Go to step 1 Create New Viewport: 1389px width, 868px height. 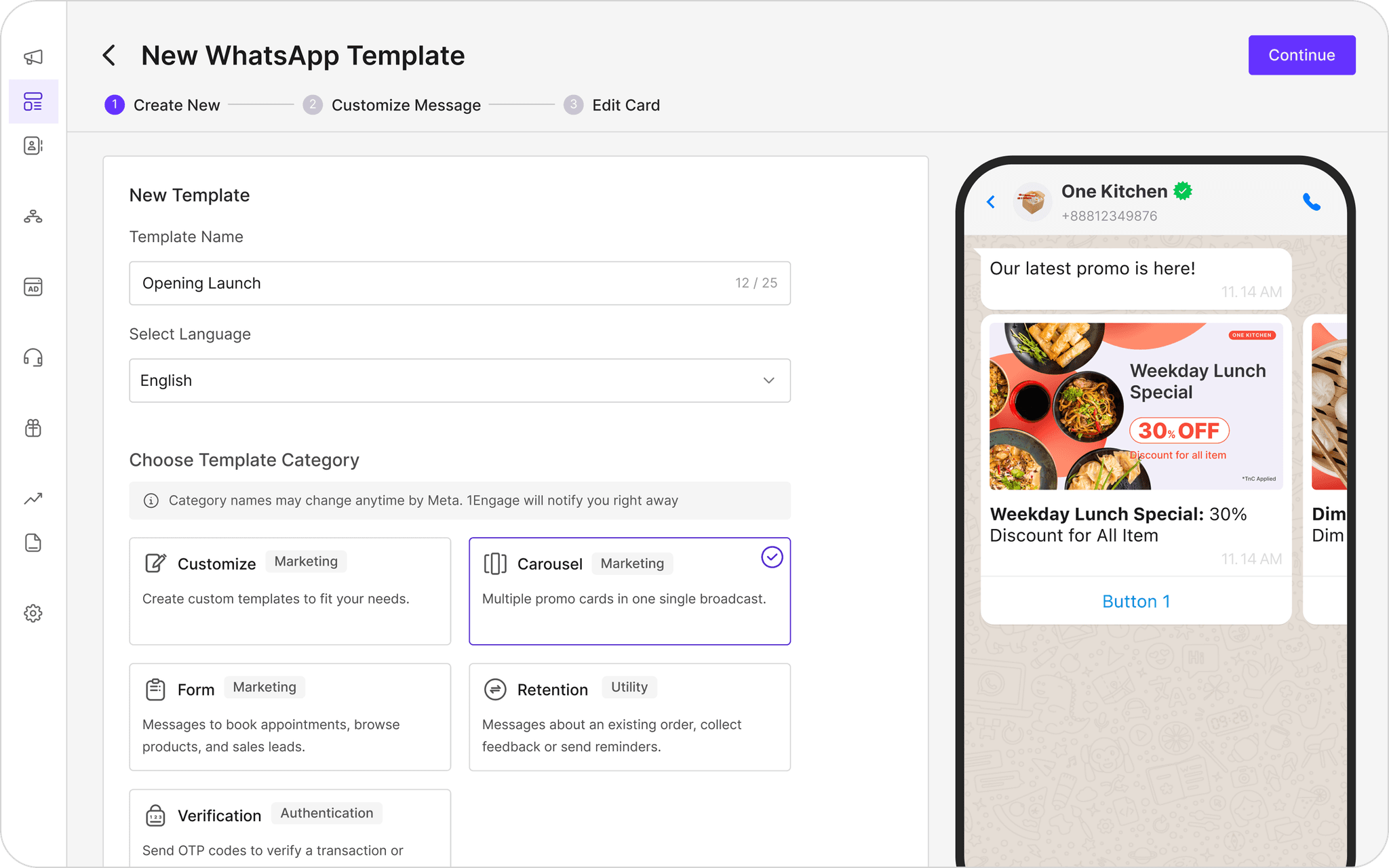point(162,105)
